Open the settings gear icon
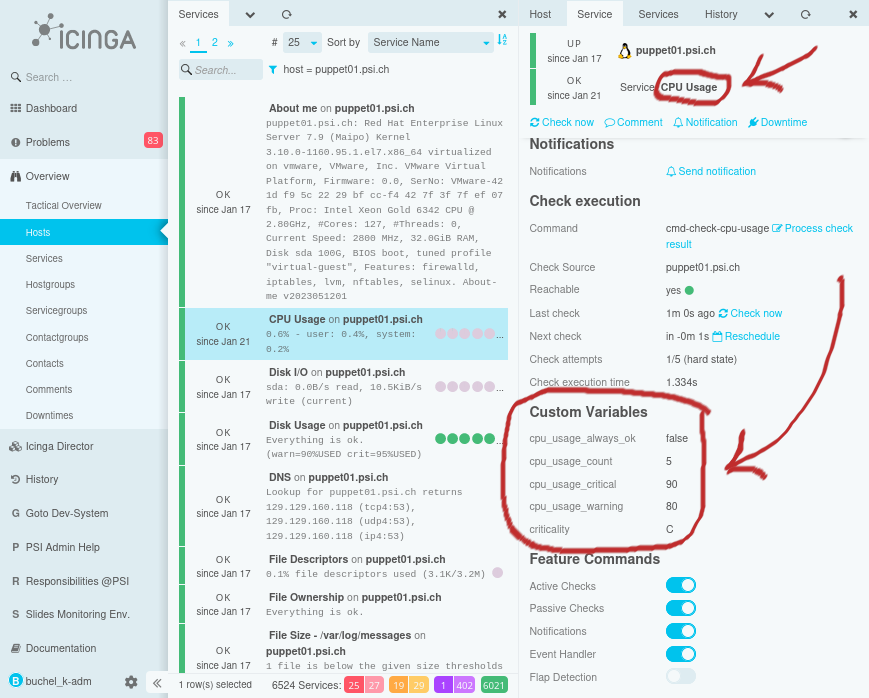 tap(131, 682)
